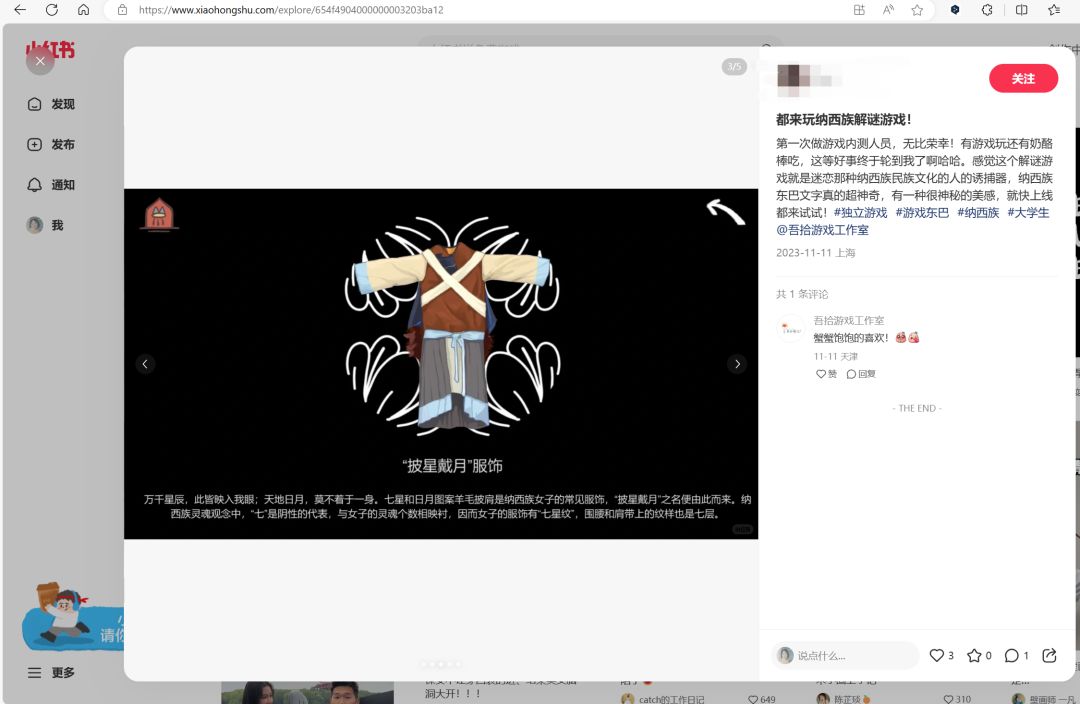
Task: Open the #游戏东巴 hashtag
Action: coord(922,213)
